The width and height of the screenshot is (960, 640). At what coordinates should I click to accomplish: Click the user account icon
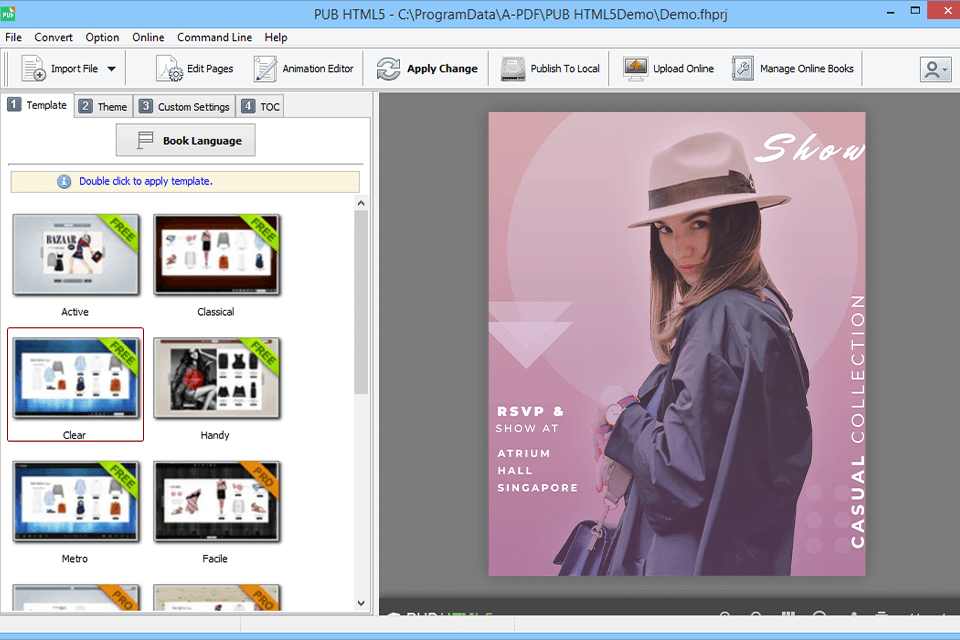tap(934, 69)
